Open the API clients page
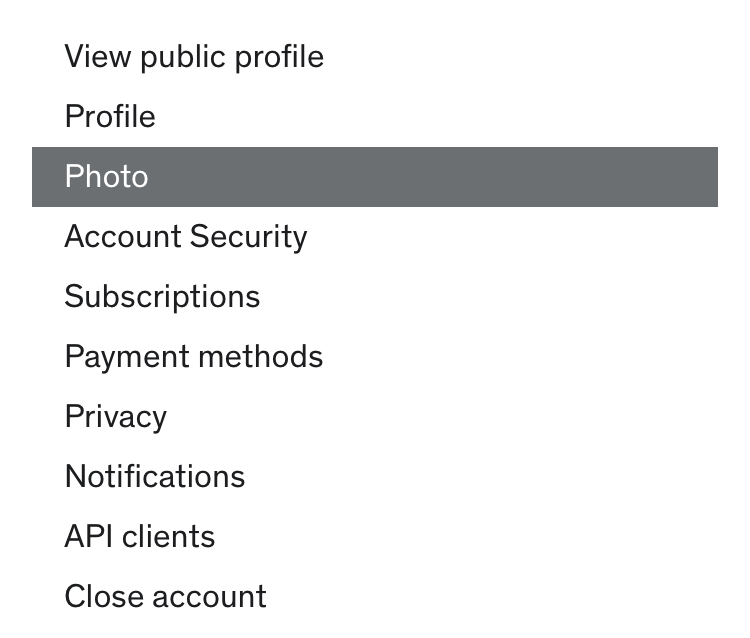 click(140, 537)
